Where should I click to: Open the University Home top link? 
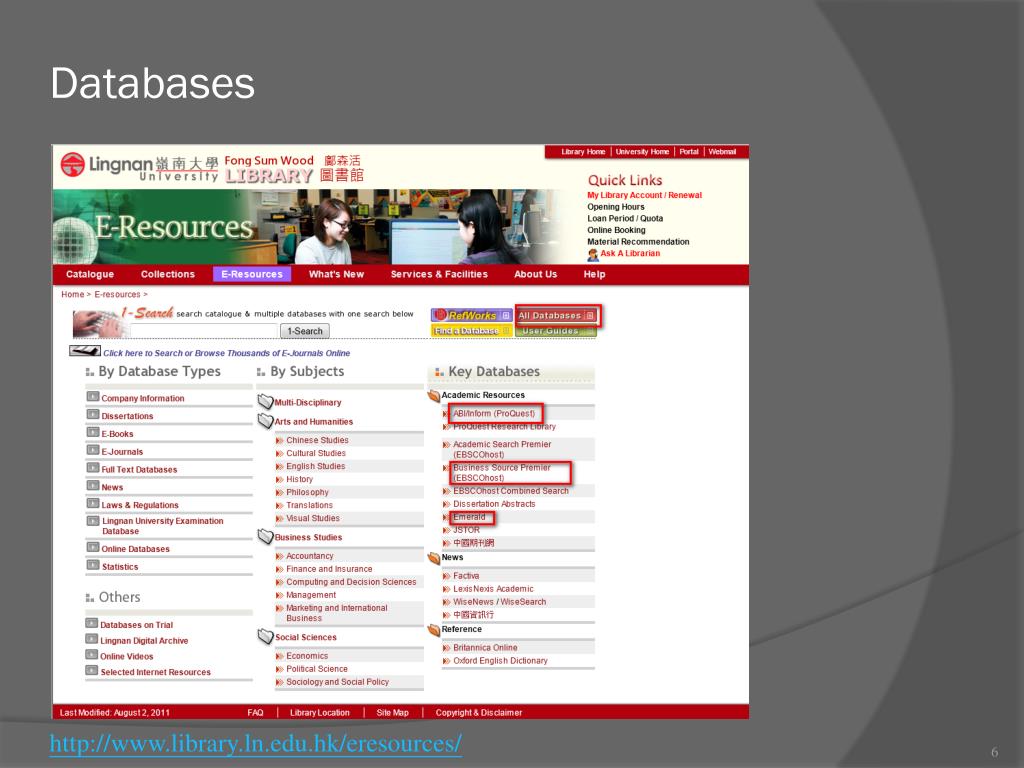642,152
